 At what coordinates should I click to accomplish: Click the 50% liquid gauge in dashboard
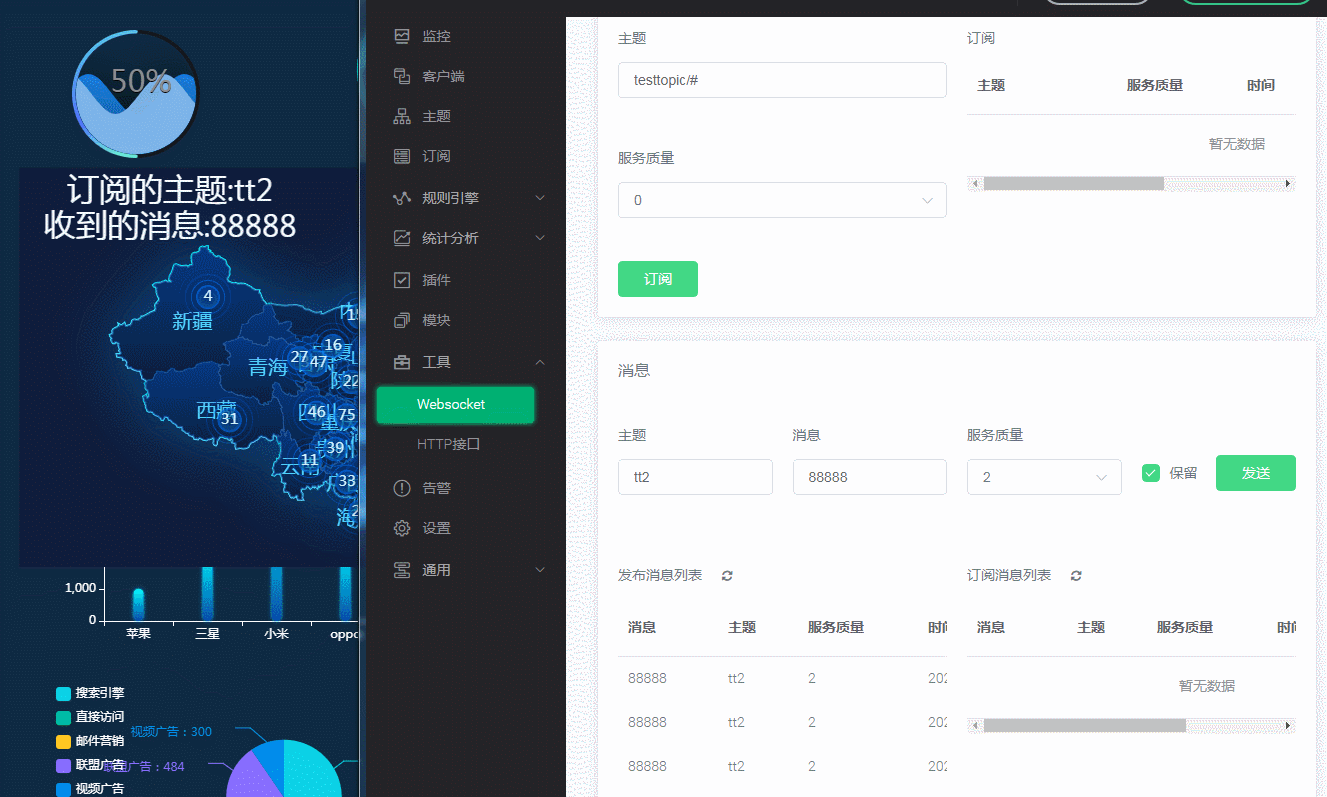pos(136,95)
